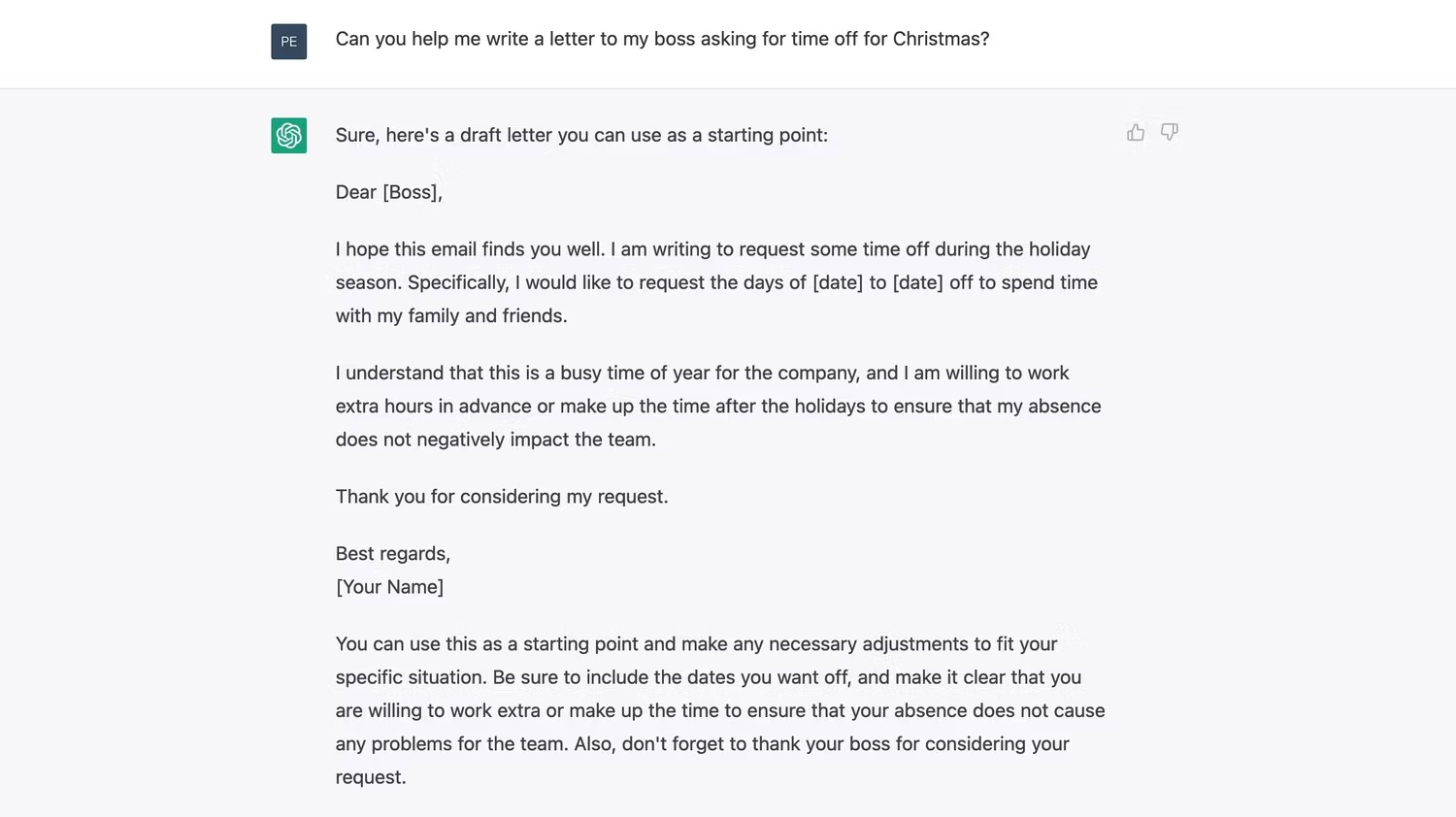Click the line "Sure, here's a draft letter"
The image size is (1456, 817).
[x=581, y=135]
